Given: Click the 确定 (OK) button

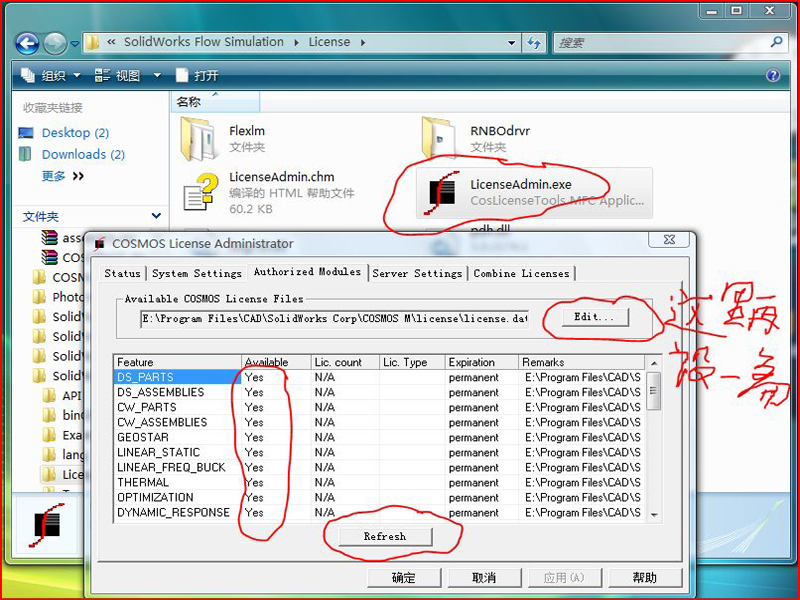Looking at the screenshot, I should pyautogui.click(x=404, y=578).
